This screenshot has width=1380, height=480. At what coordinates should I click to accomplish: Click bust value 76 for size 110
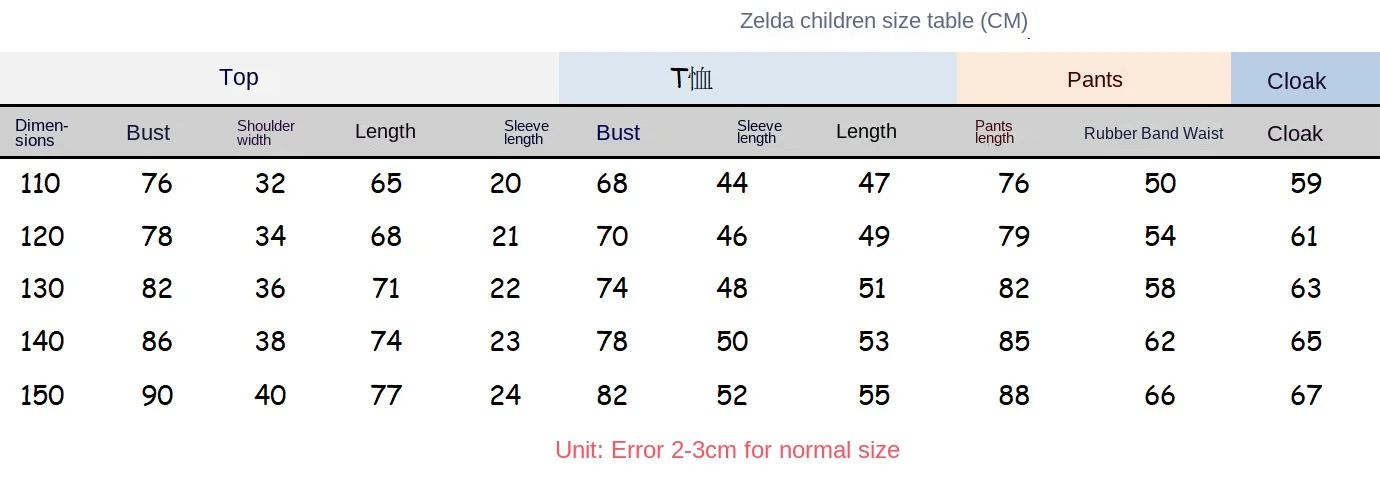157,183
